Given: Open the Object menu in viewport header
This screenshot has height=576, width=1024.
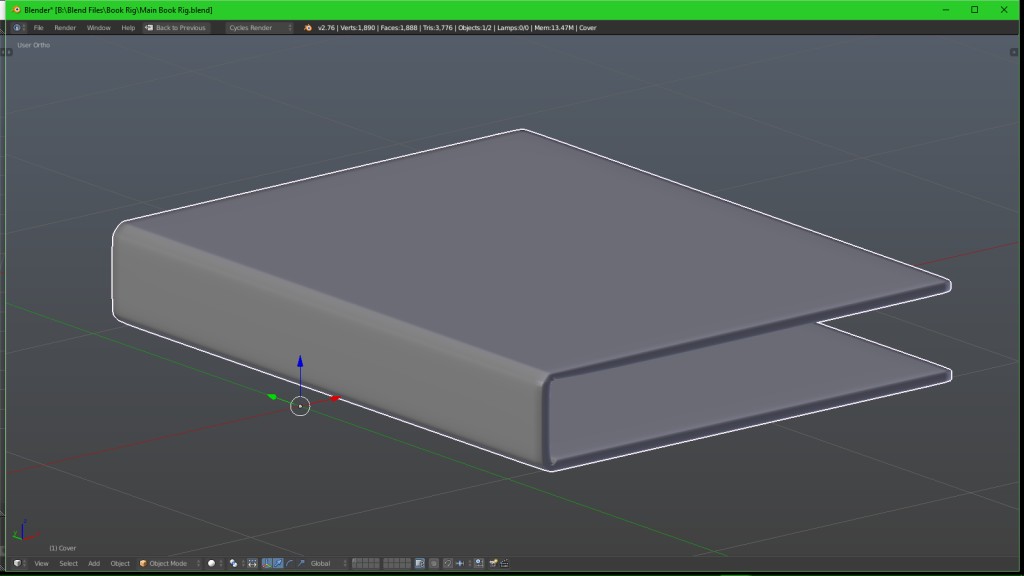Looking at the screenshot, I should [x=119, y=562].
